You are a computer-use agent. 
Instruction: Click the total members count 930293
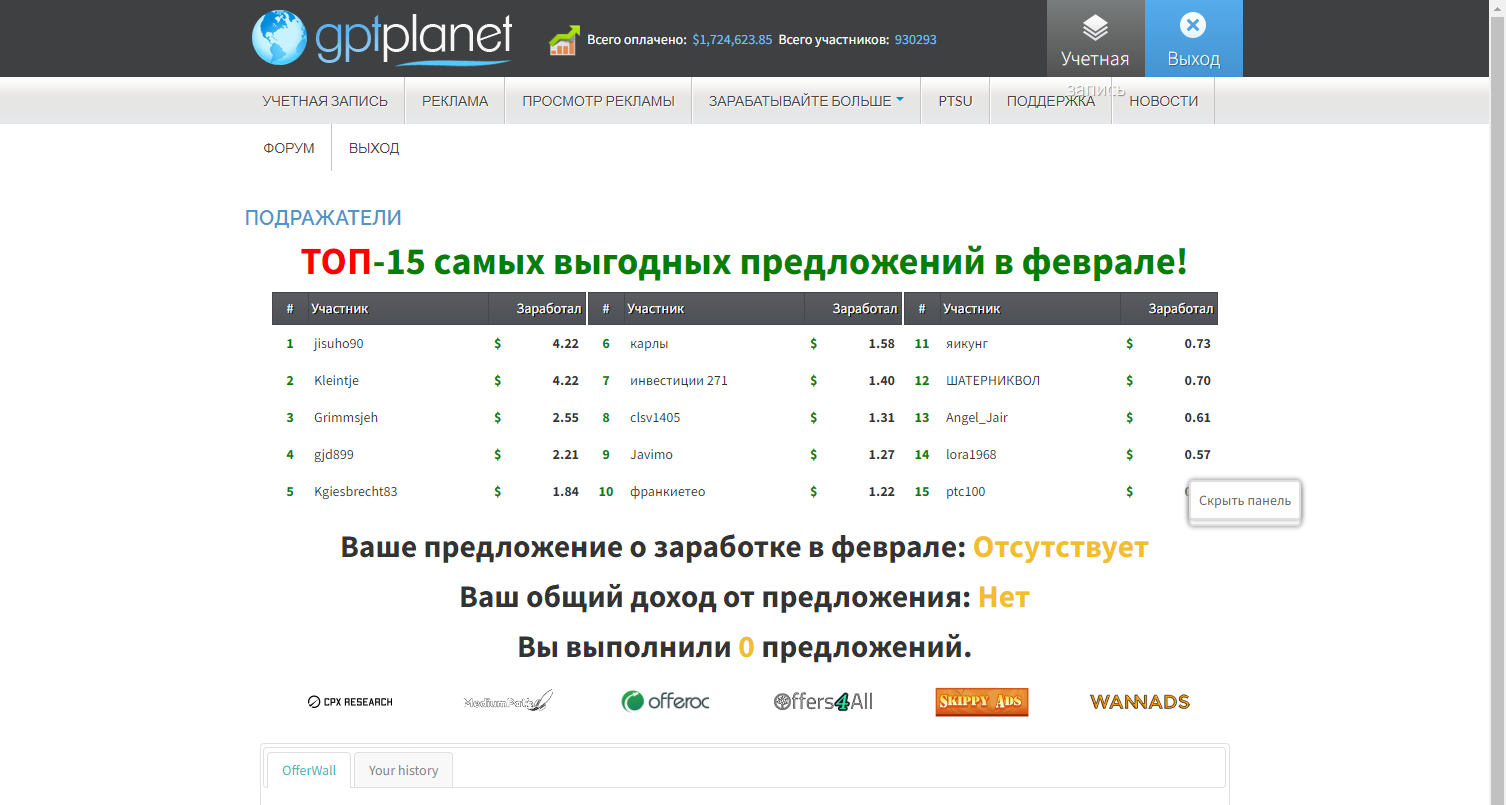(x=916, y=40)
